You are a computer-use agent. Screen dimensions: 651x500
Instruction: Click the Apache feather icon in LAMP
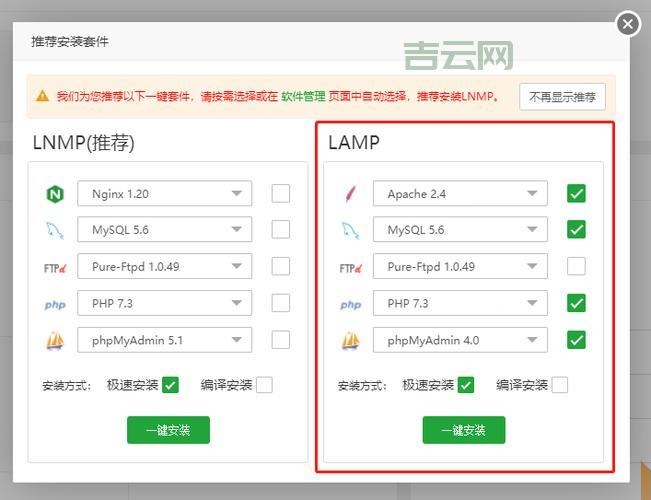click(x=350, y=194)
